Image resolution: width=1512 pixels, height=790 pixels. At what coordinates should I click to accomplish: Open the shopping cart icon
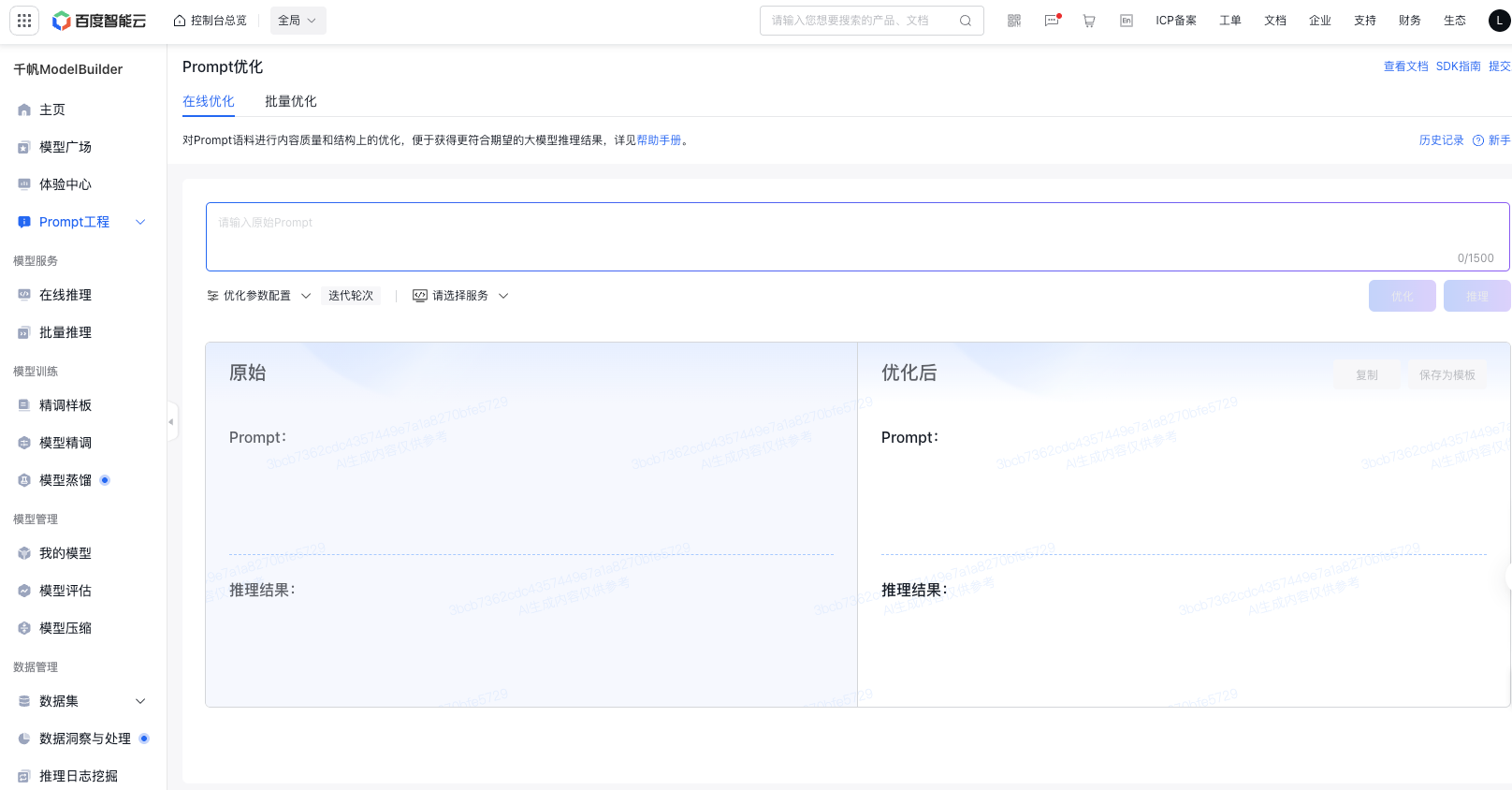click(x=1089, y=21)
